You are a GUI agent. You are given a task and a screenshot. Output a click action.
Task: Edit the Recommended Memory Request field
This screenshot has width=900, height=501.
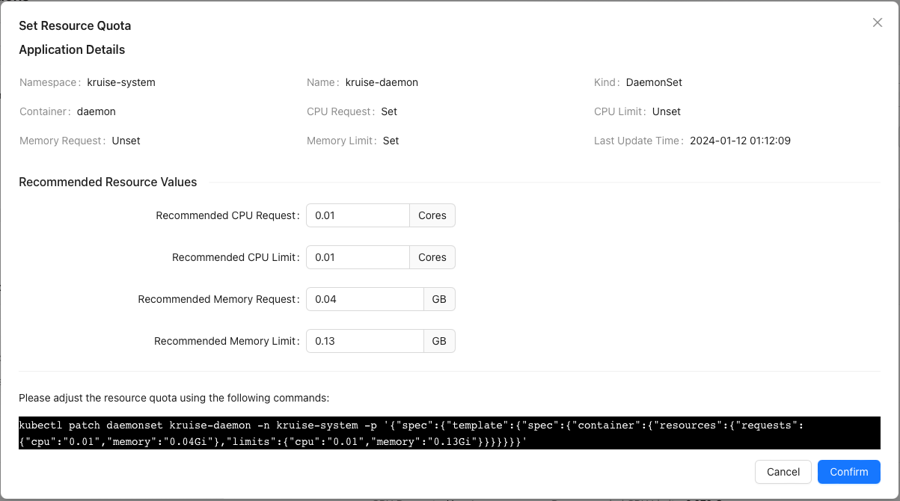(x=365, y=299)
